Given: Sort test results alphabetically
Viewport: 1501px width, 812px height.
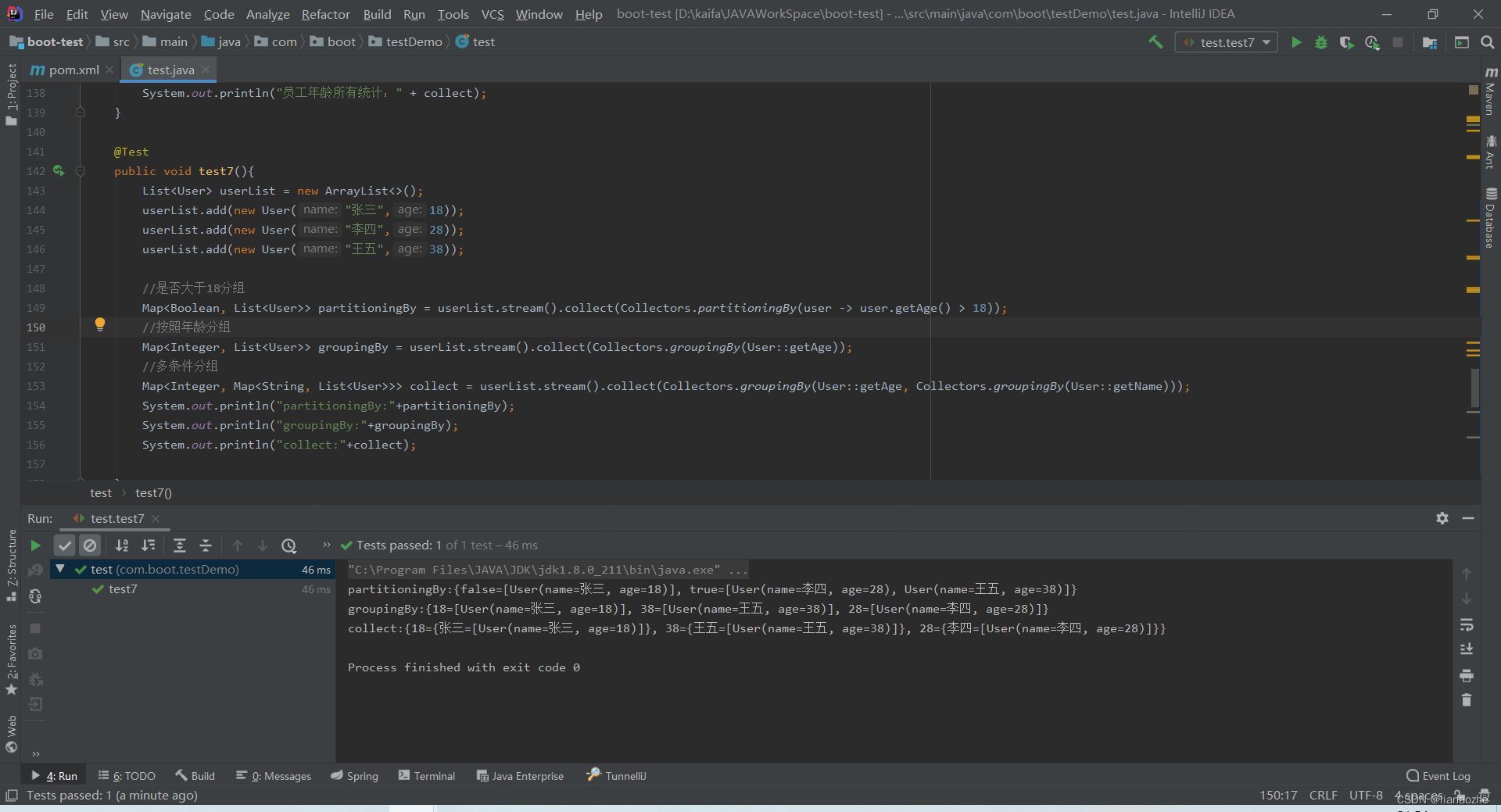Looking at the screenshot, I should 122,546.
